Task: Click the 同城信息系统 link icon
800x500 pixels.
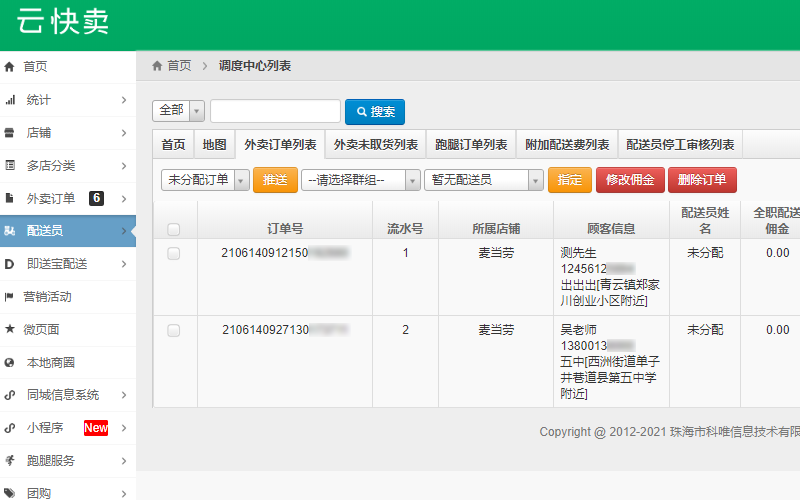Action: [x=10, y=395]
